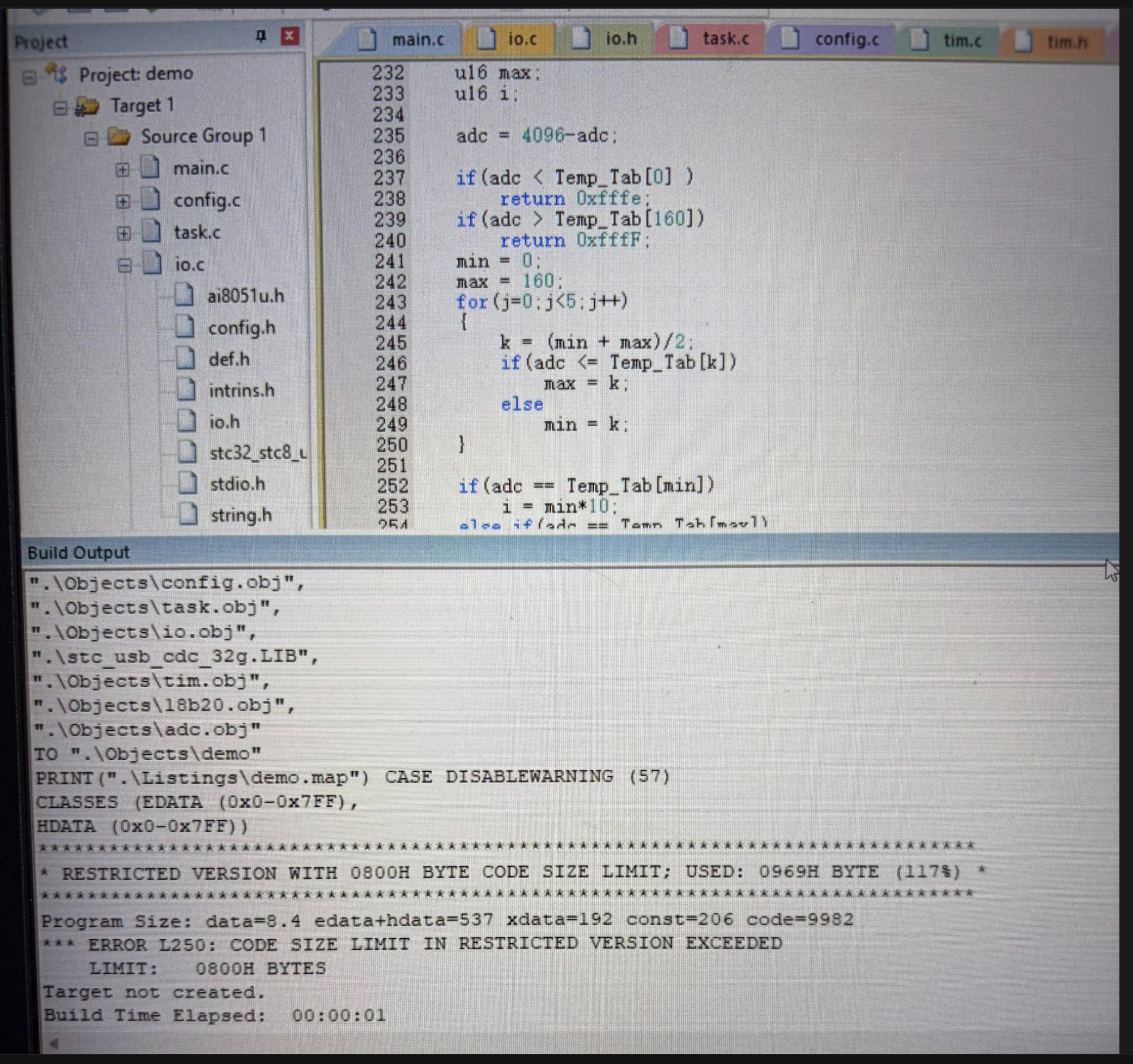This screenshot has width=1133, height=1064.
Task: Select io.h header in the project tree
Action: pyautogui.click(x=224, y=422)
